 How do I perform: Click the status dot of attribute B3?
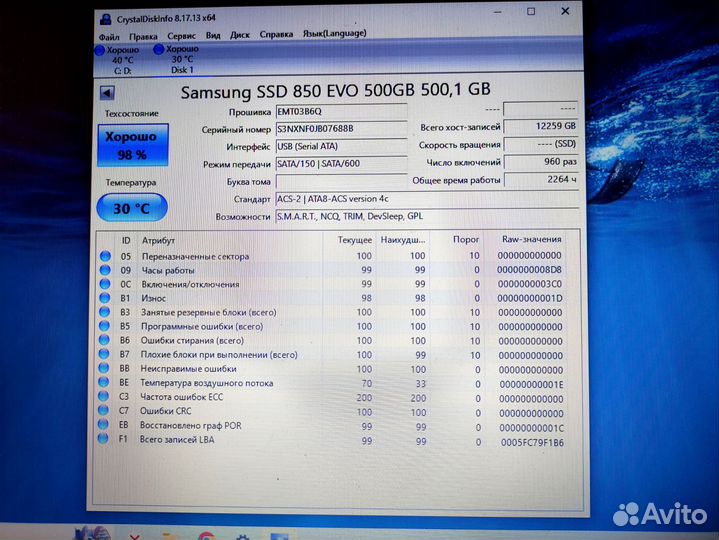coord(105,312)
